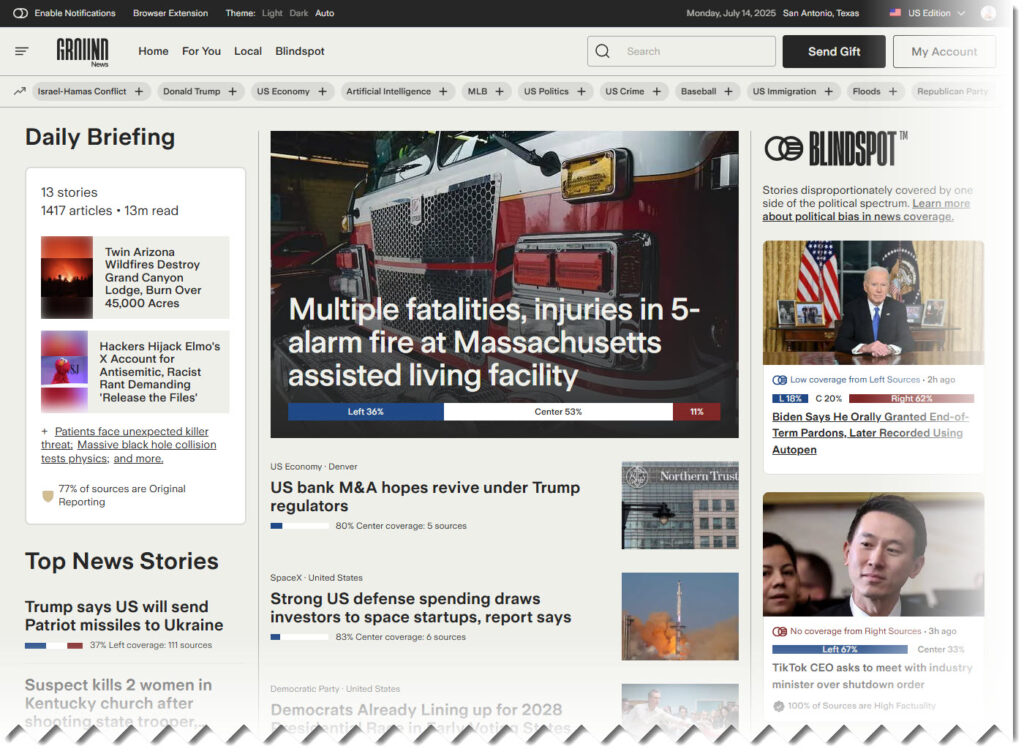
Task: Click the My Account button
Action: (x=944, y=52)
